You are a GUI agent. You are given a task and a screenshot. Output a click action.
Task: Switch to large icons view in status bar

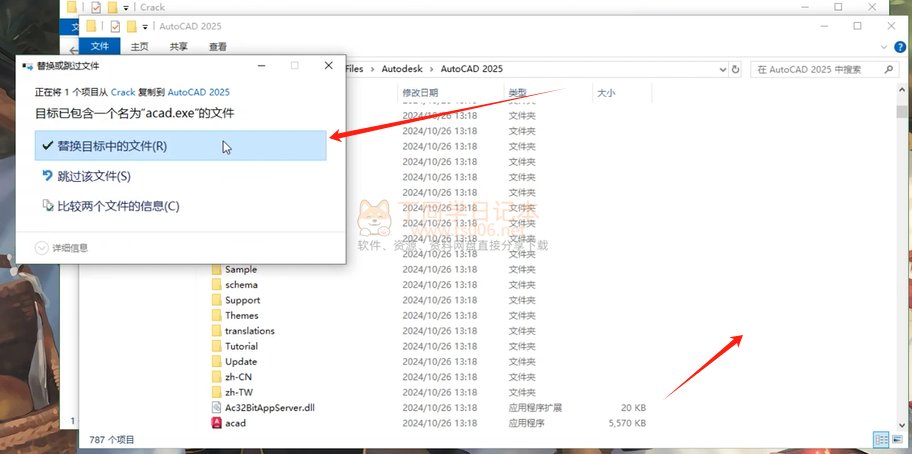coord(896,439)
